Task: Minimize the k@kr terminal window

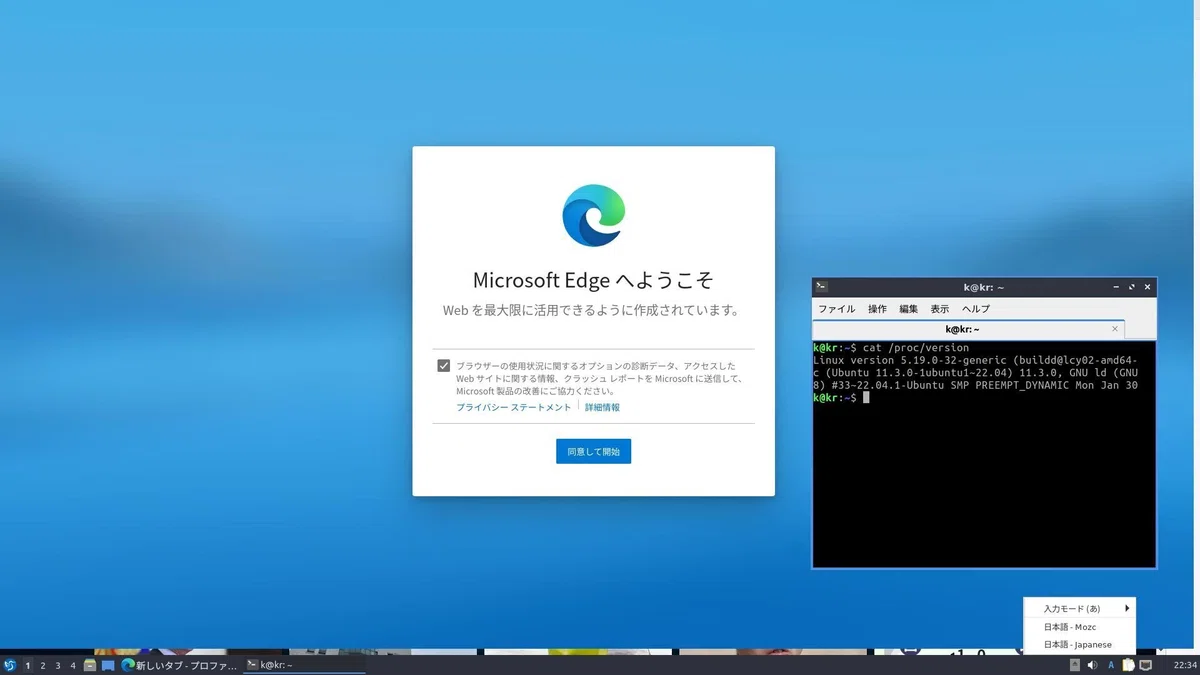Action: [x=1116, y=287]
